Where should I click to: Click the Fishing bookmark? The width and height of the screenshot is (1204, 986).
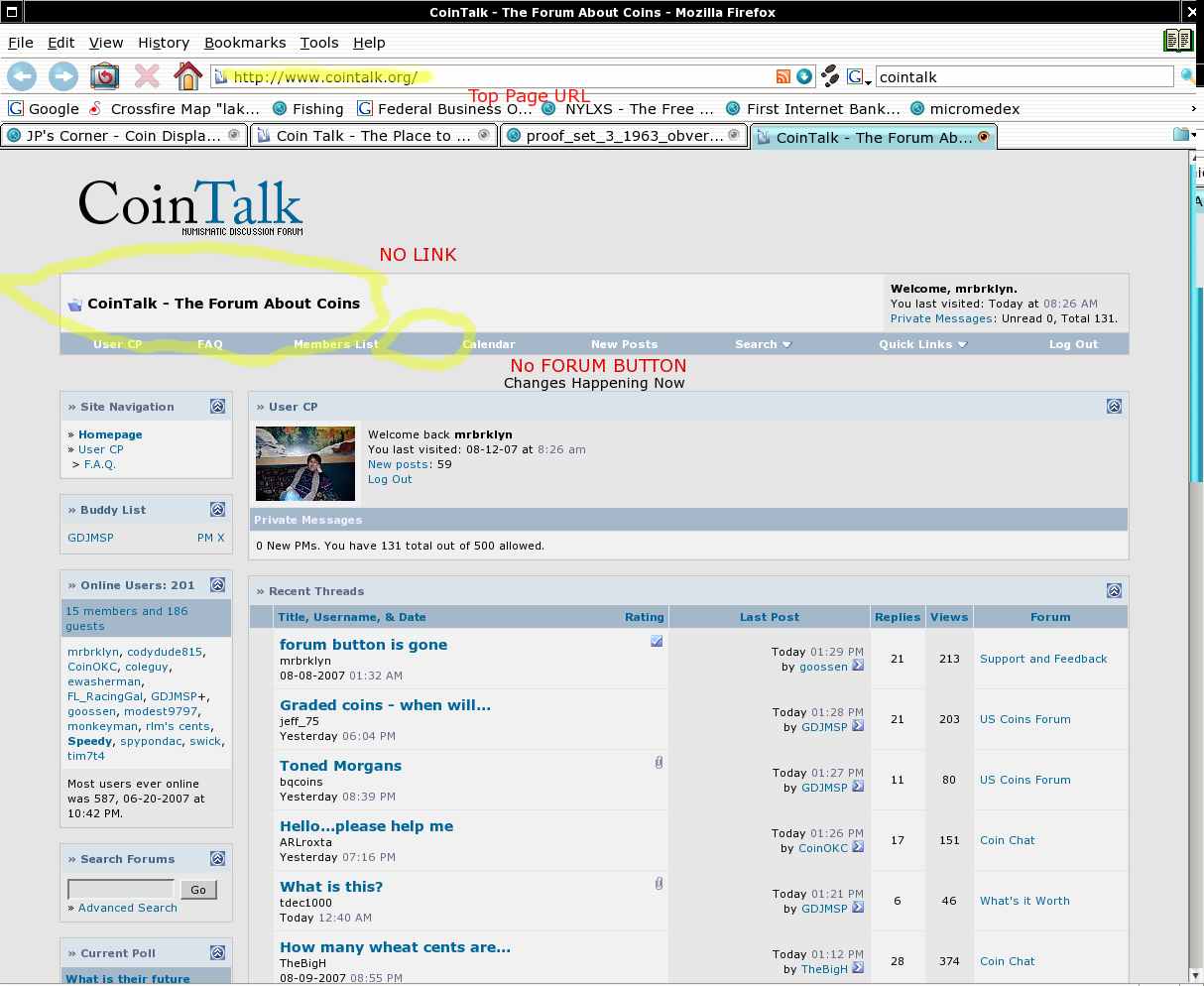click(x=307, y=108)
